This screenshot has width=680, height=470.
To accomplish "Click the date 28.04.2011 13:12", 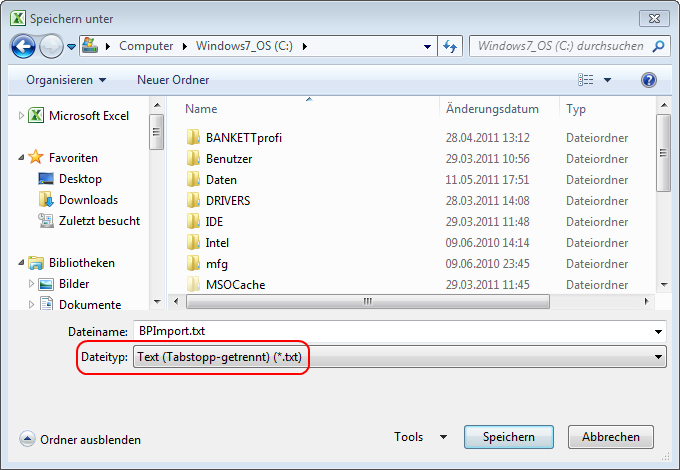I will coord(487,138).
